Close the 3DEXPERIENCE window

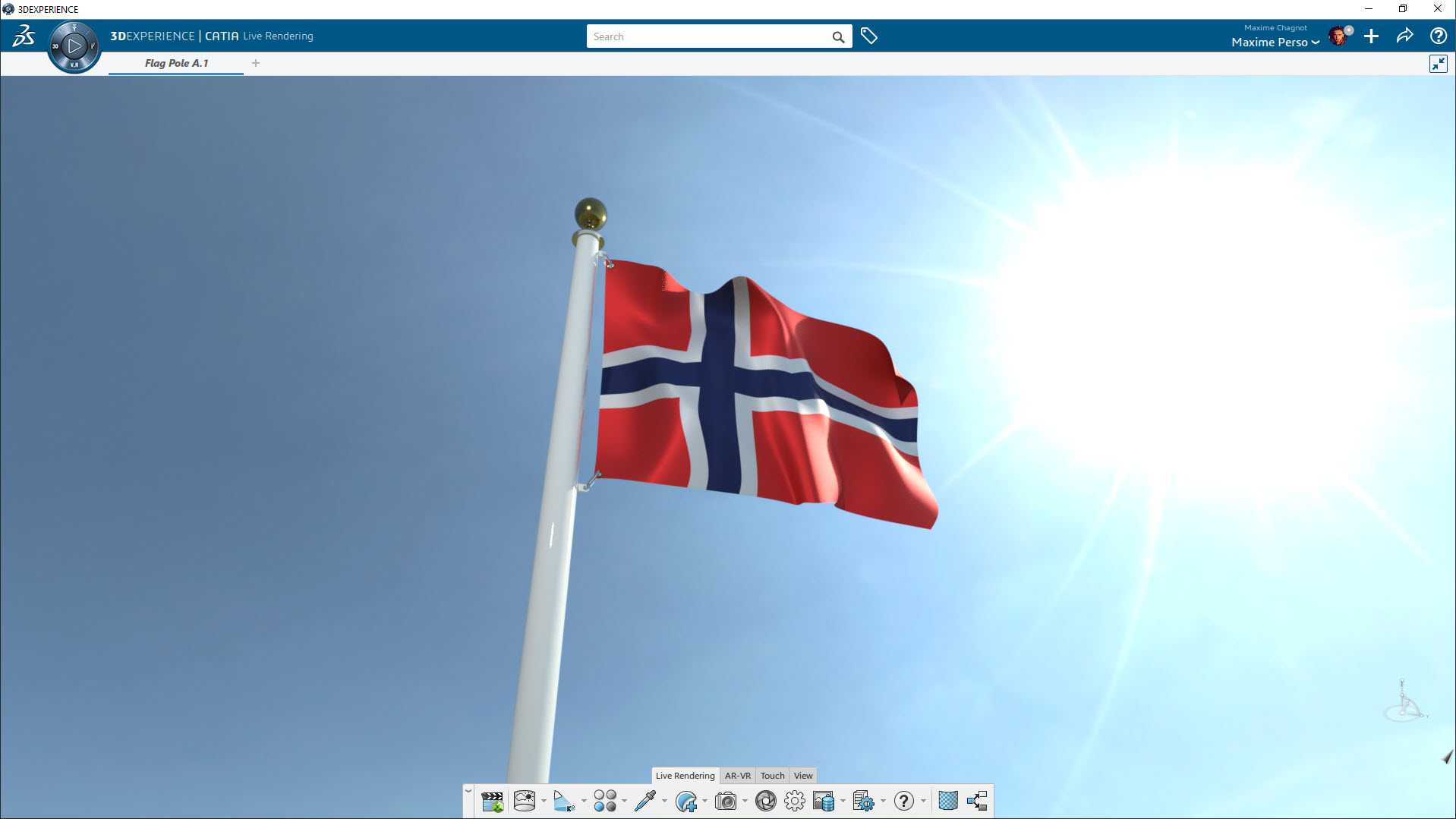tap(1438, 9)
